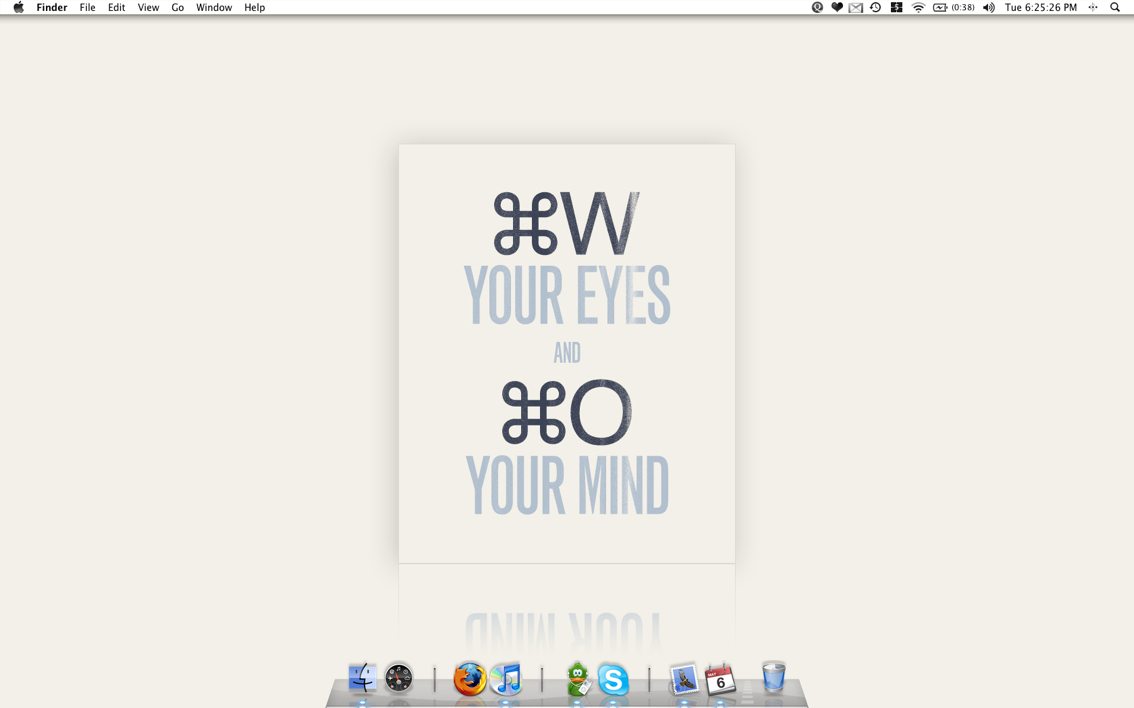Open the Time Machine menu bar icon
Viewport: 1134px width, 708px height.
[875, 7]
